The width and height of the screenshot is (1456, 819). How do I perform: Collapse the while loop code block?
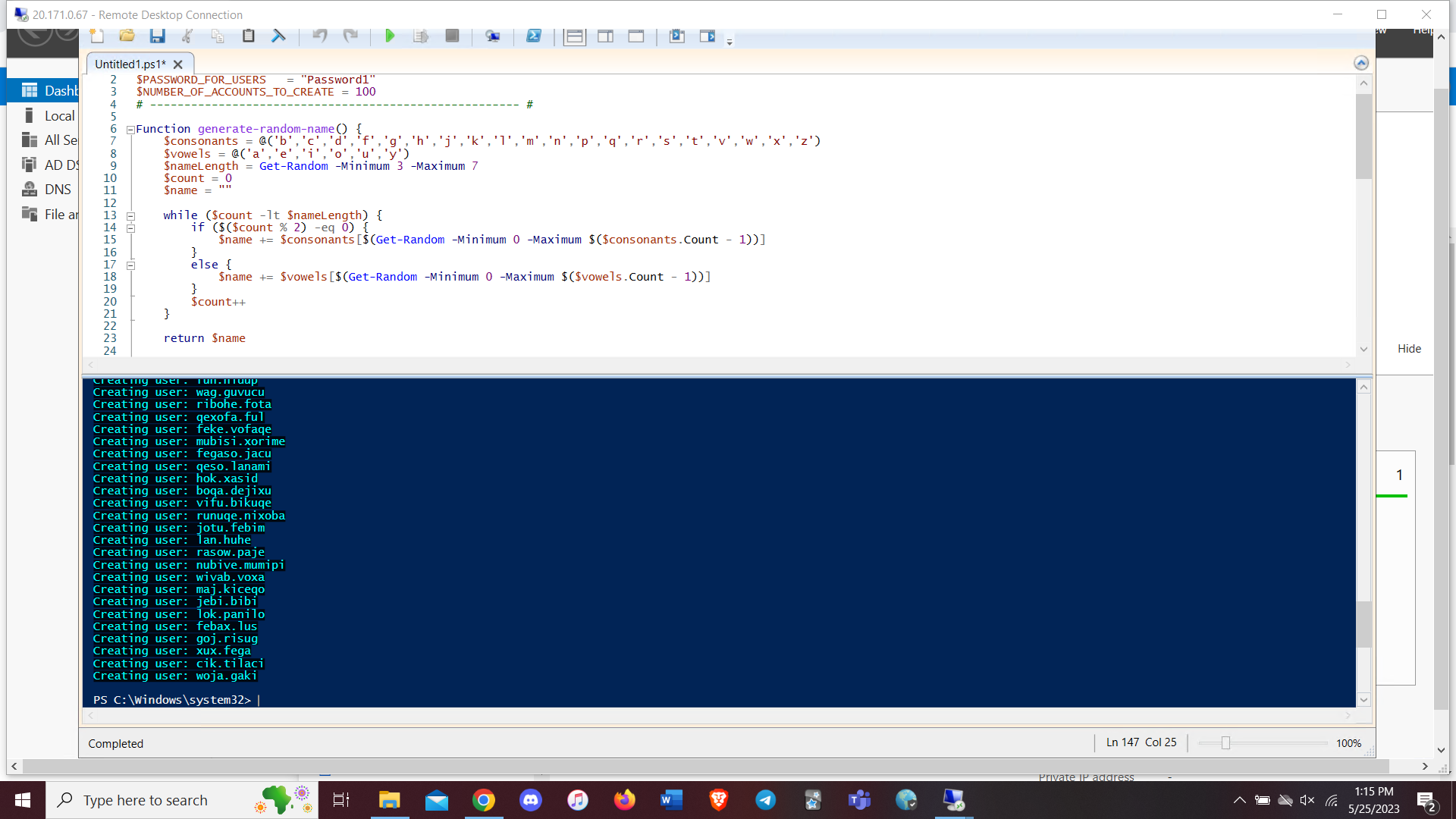130,216
